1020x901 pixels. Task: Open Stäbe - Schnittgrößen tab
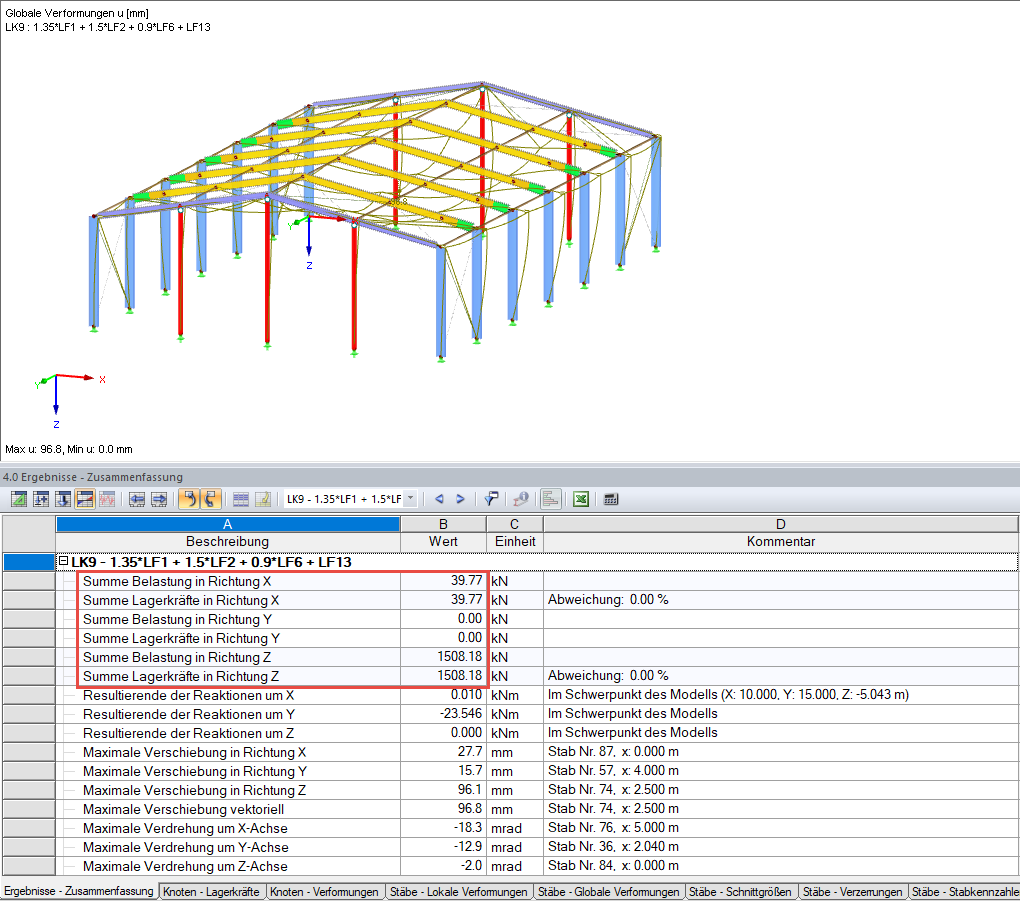pos(740,892)
